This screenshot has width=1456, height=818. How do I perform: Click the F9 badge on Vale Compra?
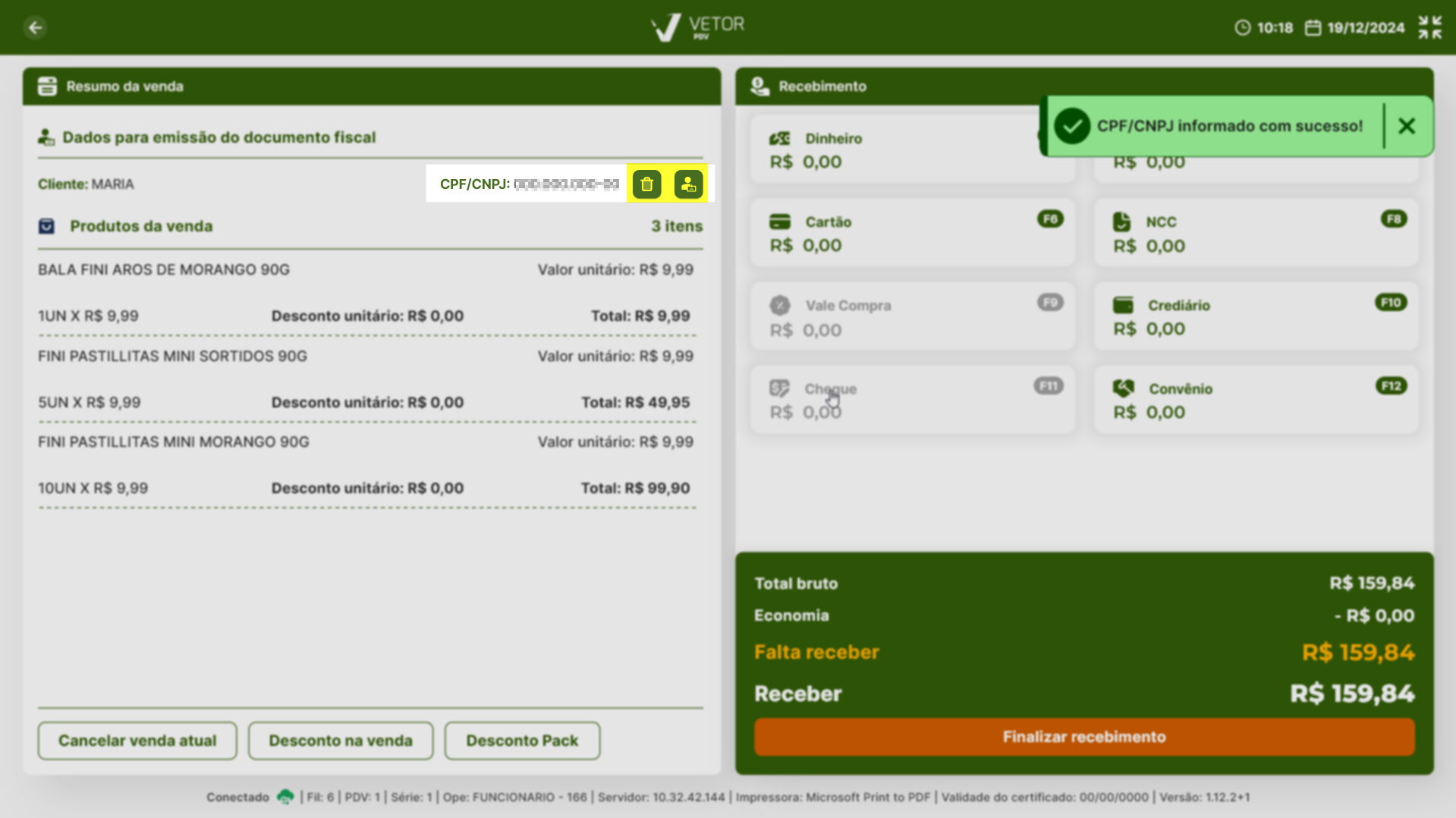tap(1050, 303)
